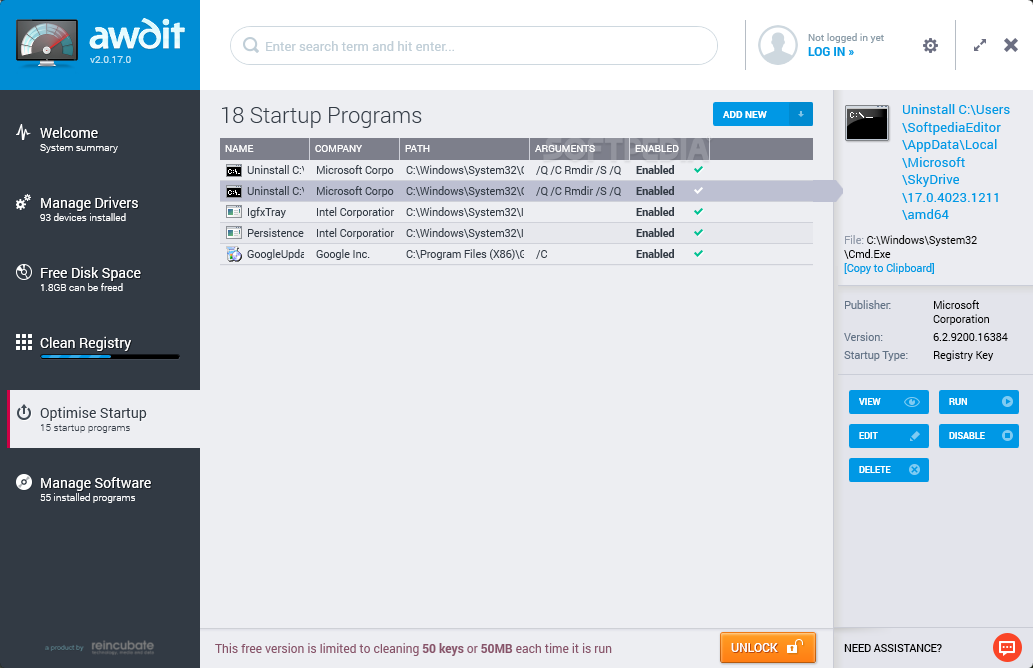Click the DELETE button
This screenshot has height=668, width=1033.
tap(889, 470)
